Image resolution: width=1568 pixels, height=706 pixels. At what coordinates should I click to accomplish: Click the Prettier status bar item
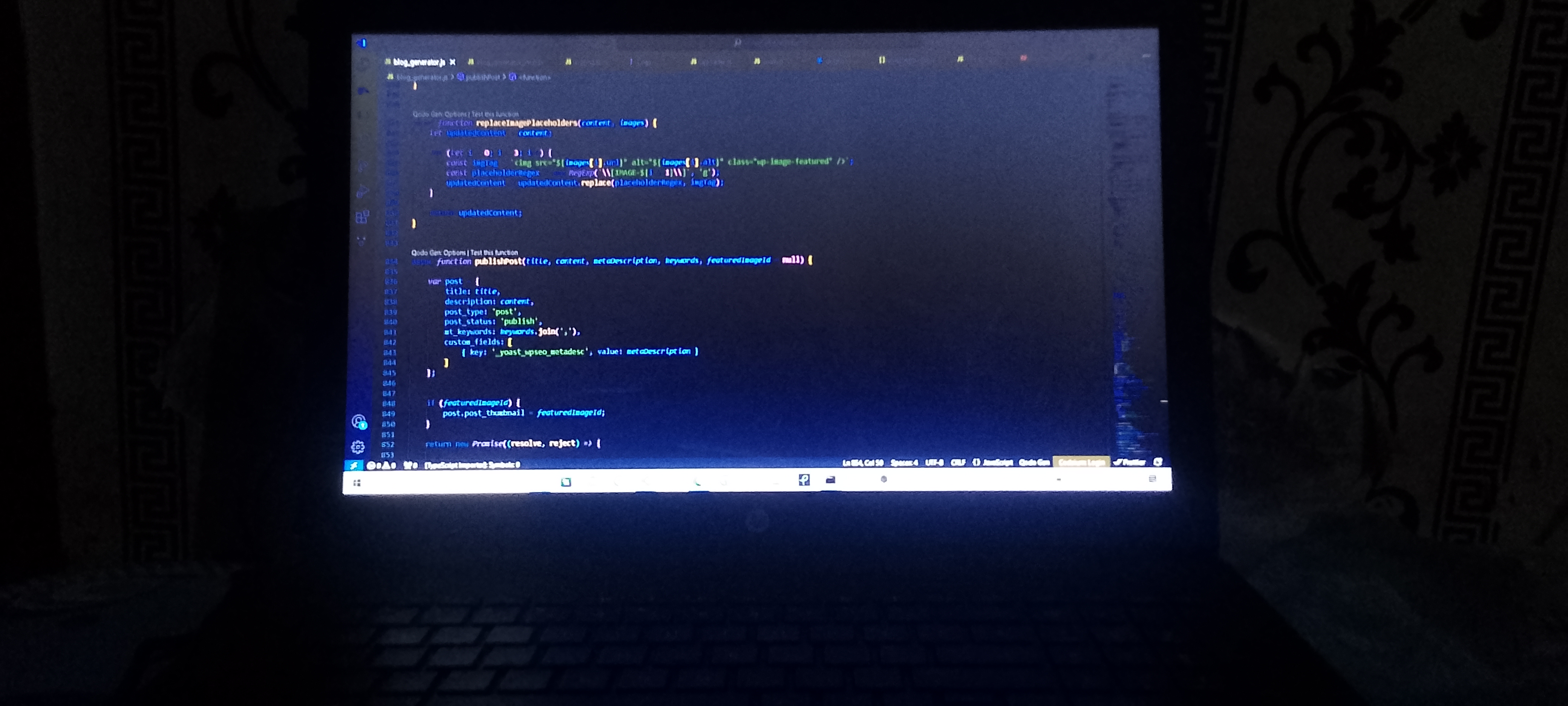1130,462
